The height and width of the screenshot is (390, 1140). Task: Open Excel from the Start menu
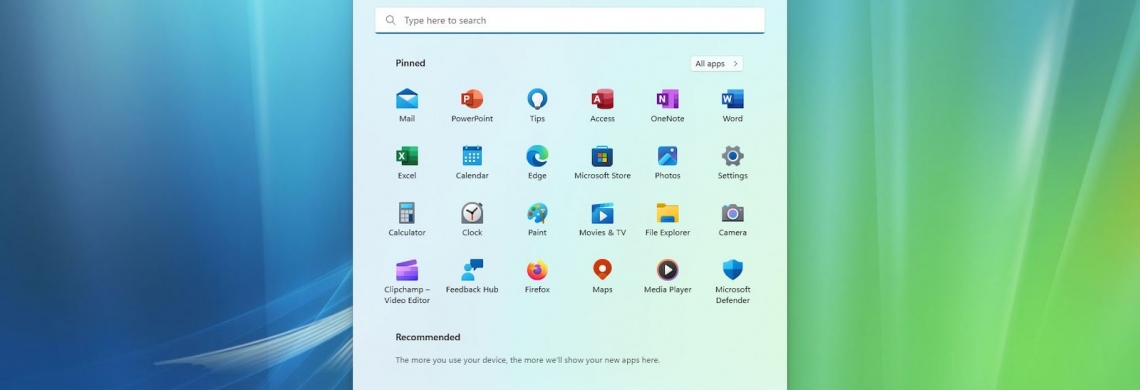407,162
